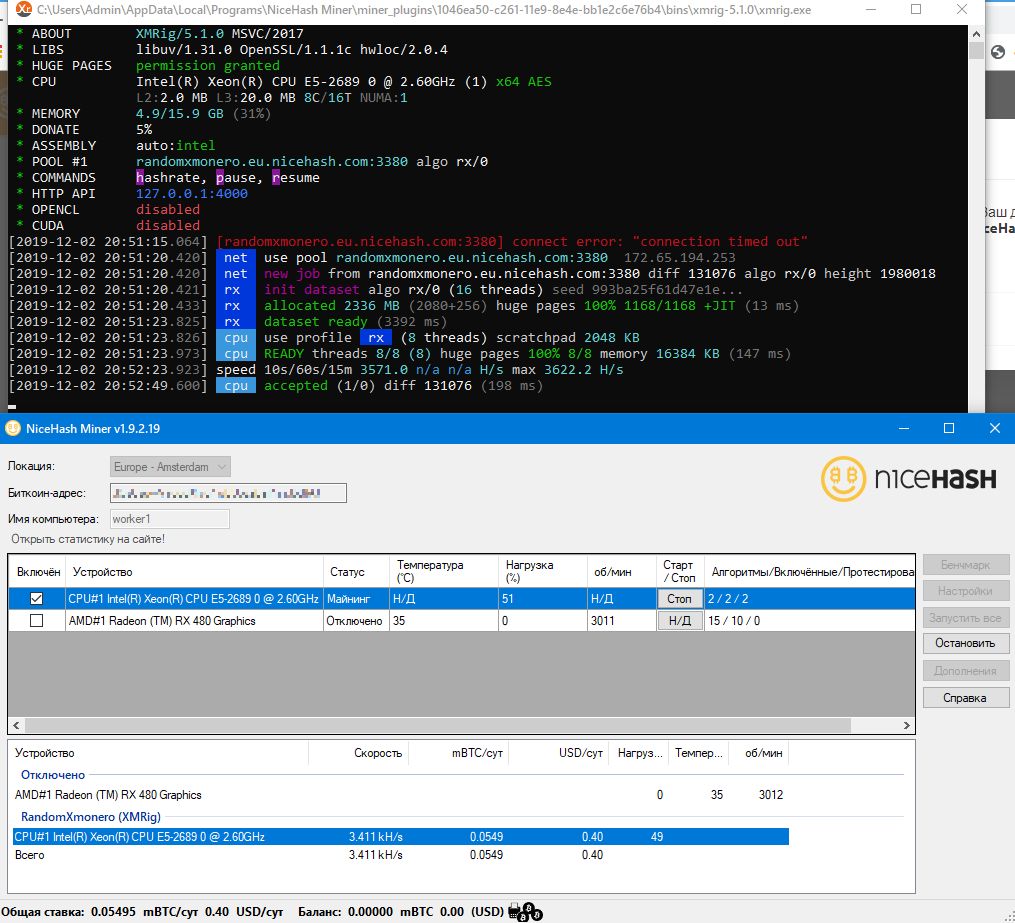The height and width of the screenshot is (923, 1015).
Task: Click the Настройки button
Action: pyautogui.click(x=965, y=591)
